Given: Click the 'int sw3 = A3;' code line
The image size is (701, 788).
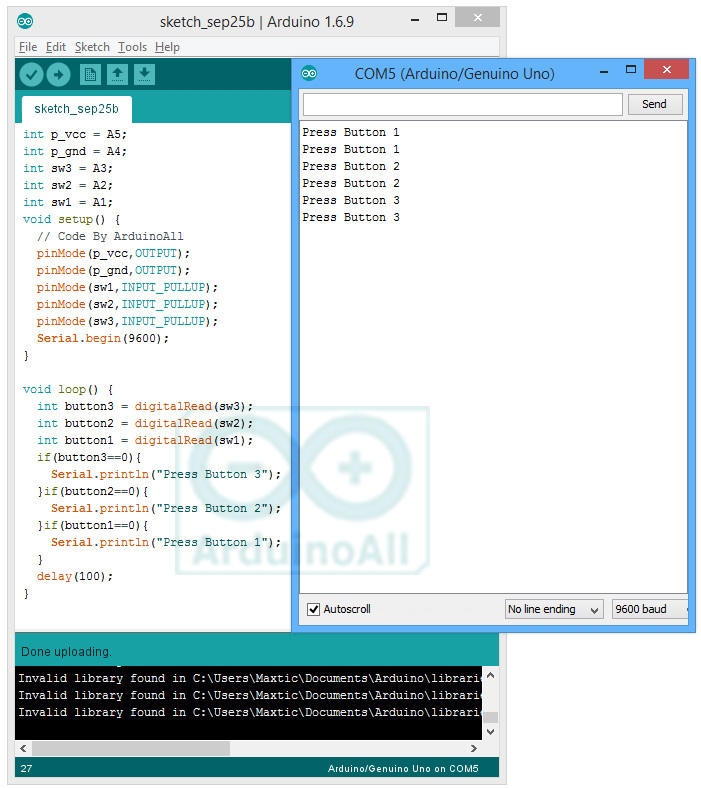Looking at the screenshot, I should pyautogui.click(x=68, y=168).
